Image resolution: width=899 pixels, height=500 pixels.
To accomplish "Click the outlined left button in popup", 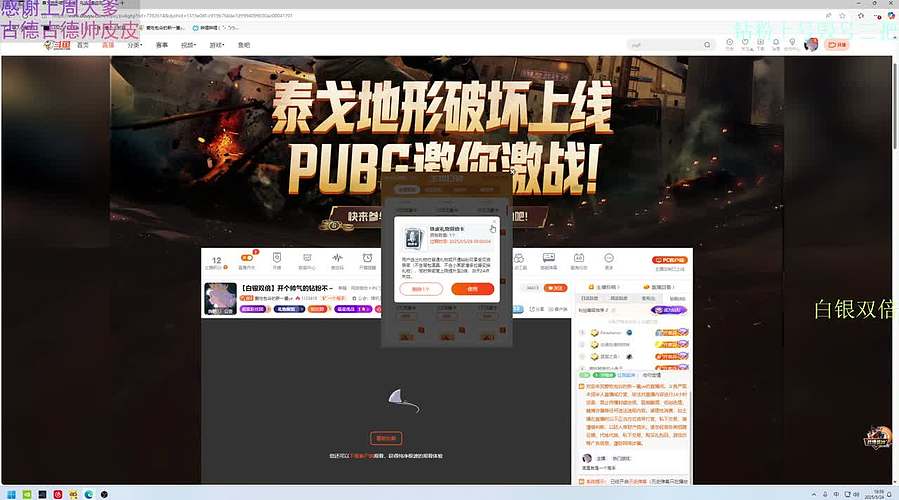I will pos(421,289).
